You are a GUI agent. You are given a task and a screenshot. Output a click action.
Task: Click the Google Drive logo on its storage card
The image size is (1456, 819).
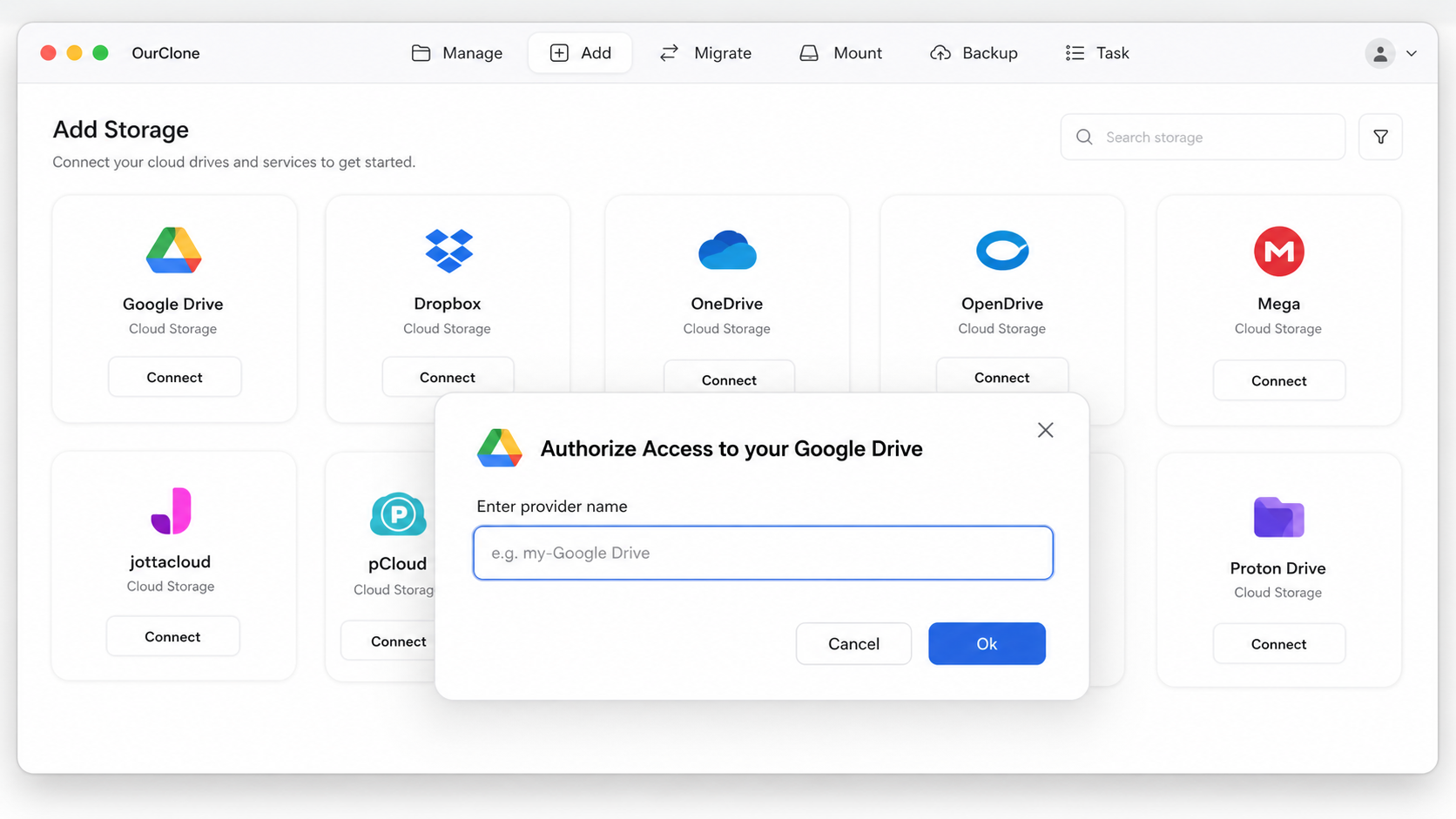(173, 251)
